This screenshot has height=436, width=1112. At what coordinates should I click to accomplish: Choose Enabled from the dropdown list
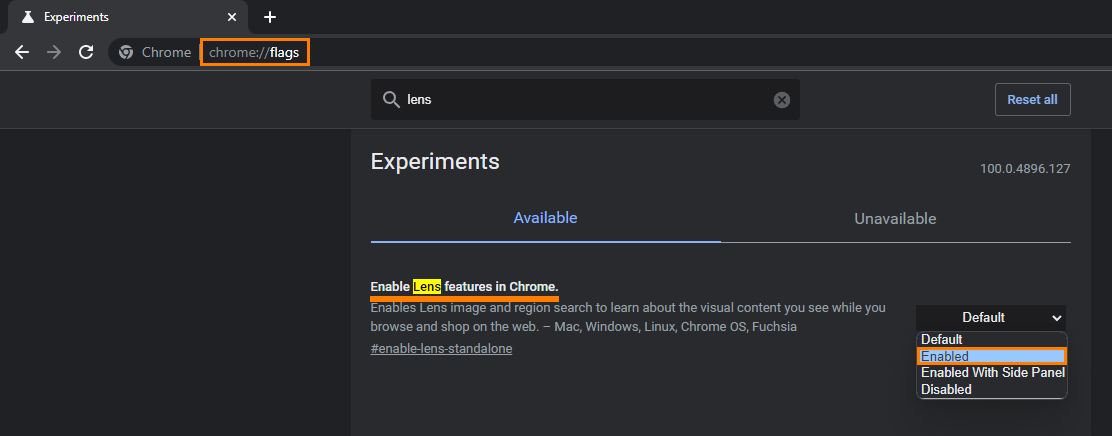991,357
